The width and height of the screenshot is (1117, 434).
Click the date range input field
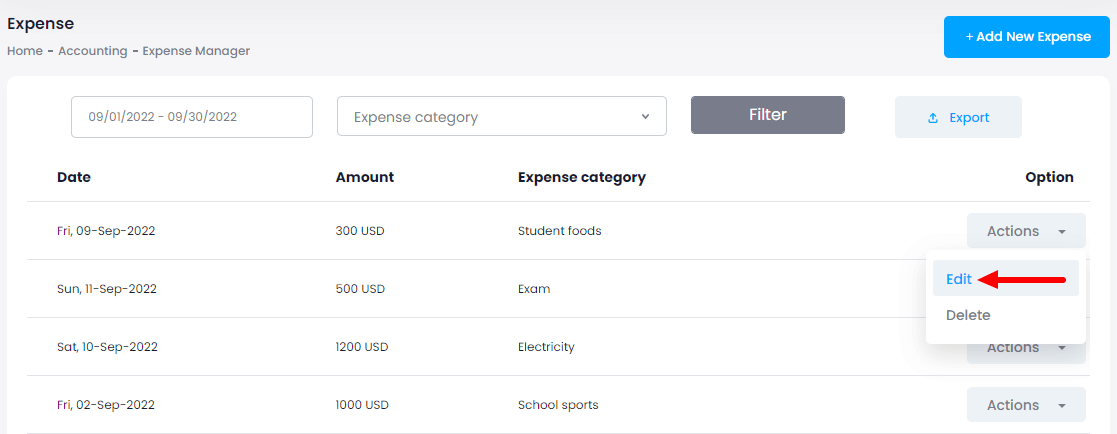click(191, 117)
